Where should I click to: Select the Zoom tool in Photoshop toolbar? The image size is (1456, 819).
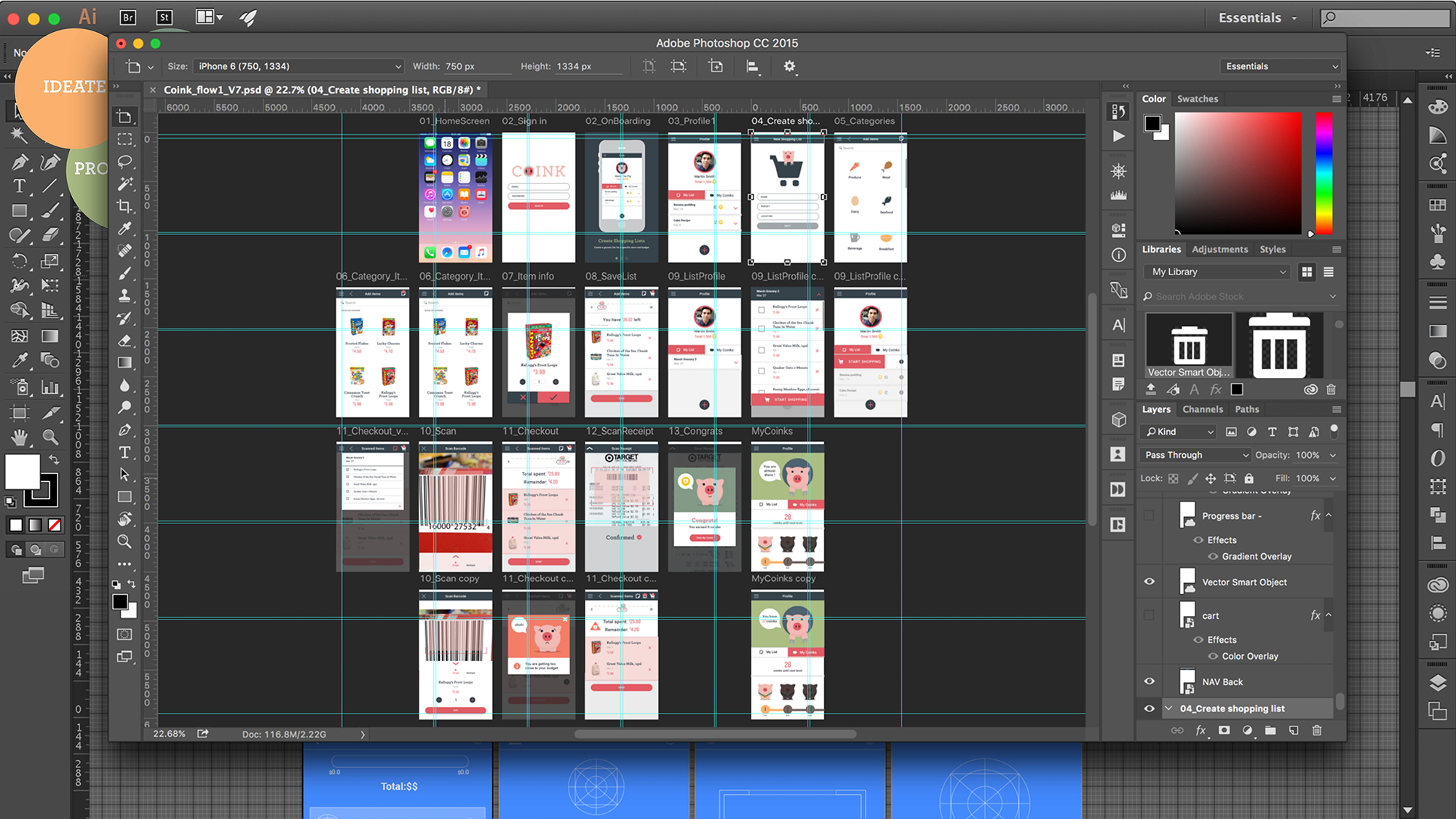(125, 541)
